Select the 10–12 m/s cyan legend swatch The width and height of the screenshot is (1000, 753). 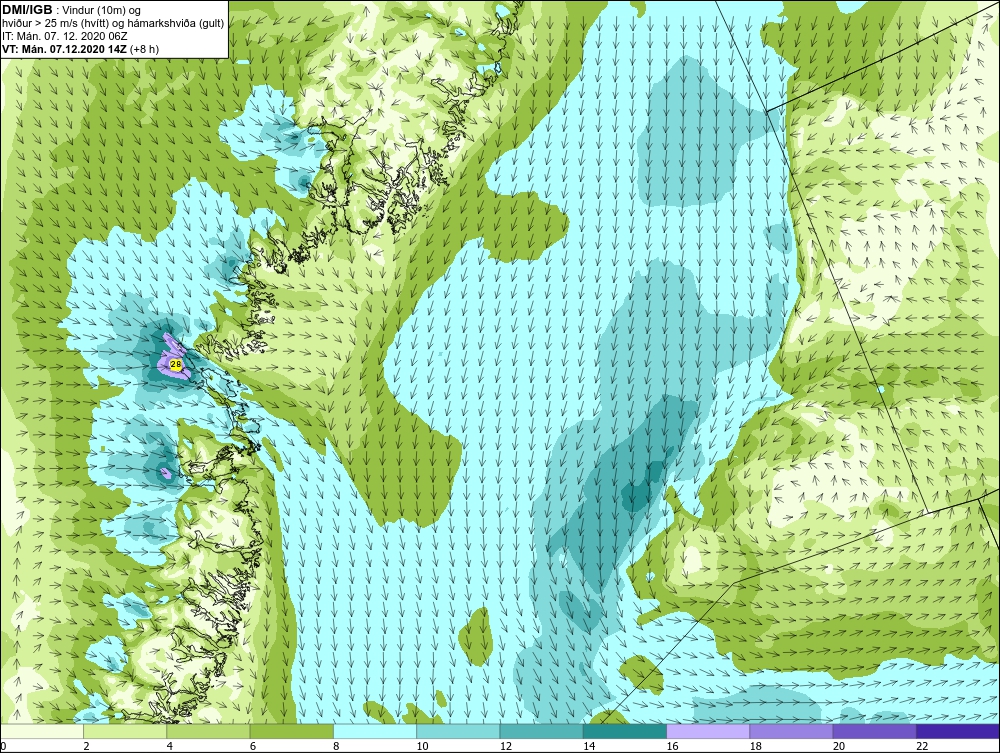pyautogui.click(x=458, y=731)
